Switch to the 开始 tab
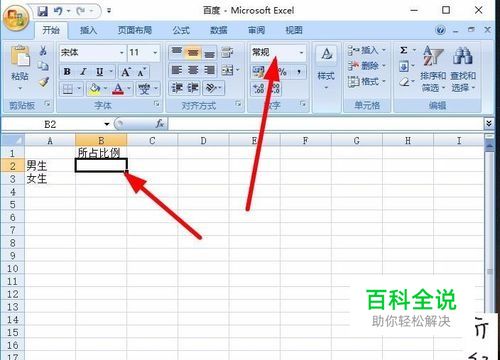Screen dimensions: 500x360 tap(51, 30)
